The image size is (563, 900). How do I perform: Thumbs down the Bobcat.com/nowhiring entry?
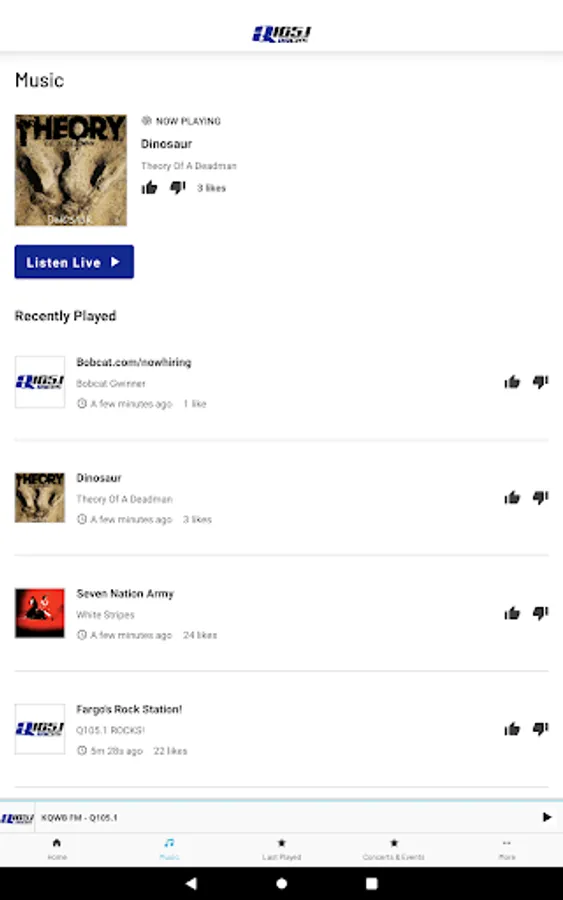pyautogui.click(x=541, y=382)
